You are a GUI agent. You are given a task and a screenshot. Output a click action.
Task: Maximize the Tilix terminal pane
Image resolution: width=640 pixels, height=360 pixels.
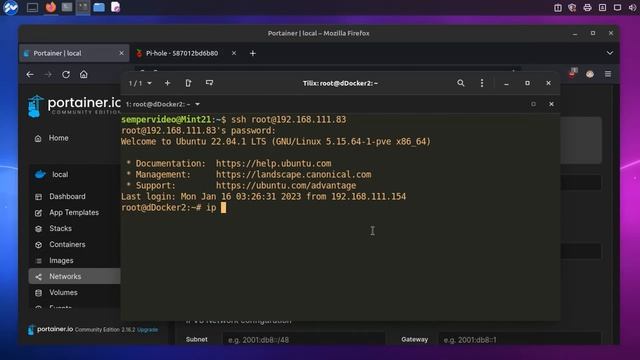click(533, 104)
